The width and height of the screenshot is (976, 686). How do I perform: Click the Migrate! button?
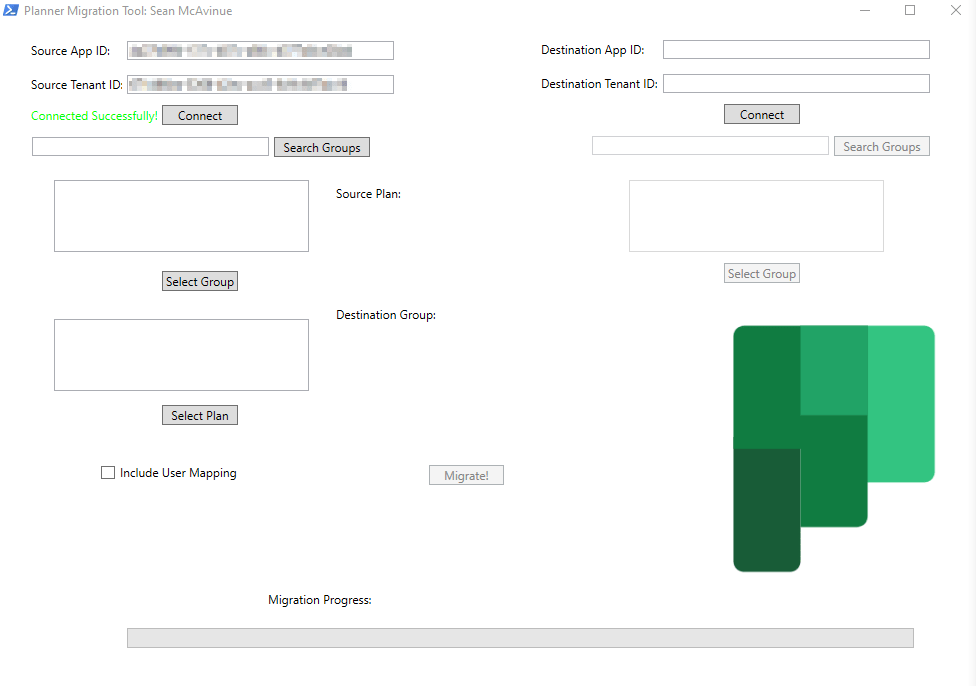click(x=466, y=475)
